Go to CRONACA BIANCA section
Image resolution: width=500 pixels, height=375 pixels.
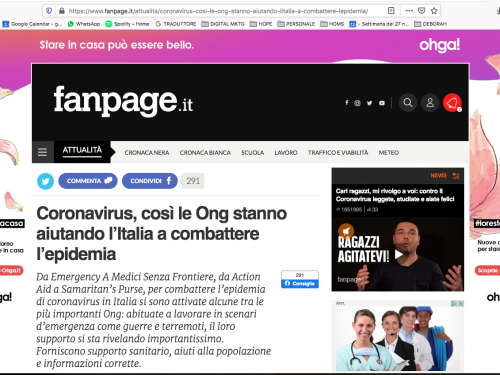[205, 152]
